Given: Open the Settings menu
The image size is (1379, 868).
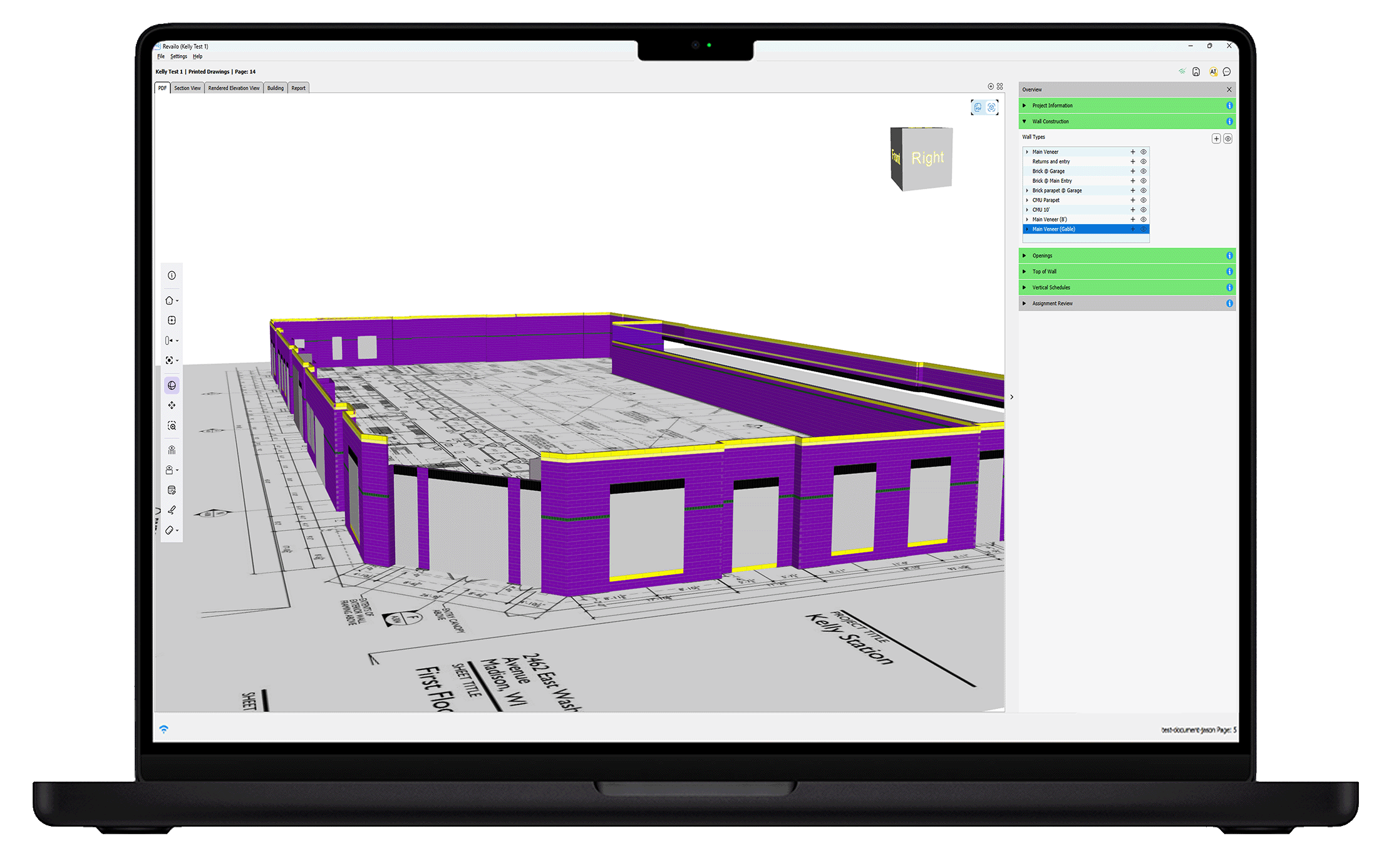Looking at the screenshot, I should (x=178, y=56).
